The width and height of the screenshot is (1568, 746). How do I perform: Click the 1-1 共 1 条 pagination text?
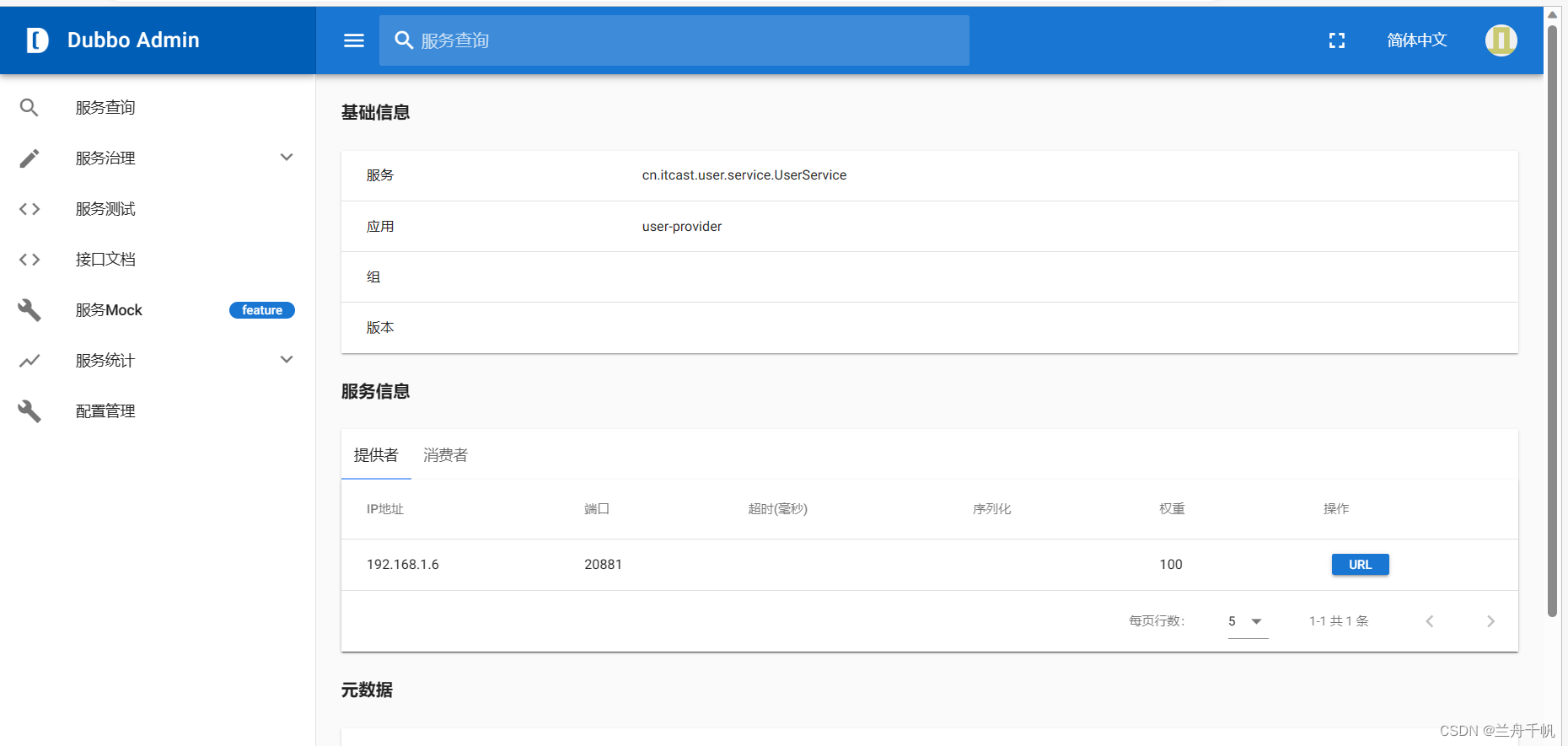1339,621
